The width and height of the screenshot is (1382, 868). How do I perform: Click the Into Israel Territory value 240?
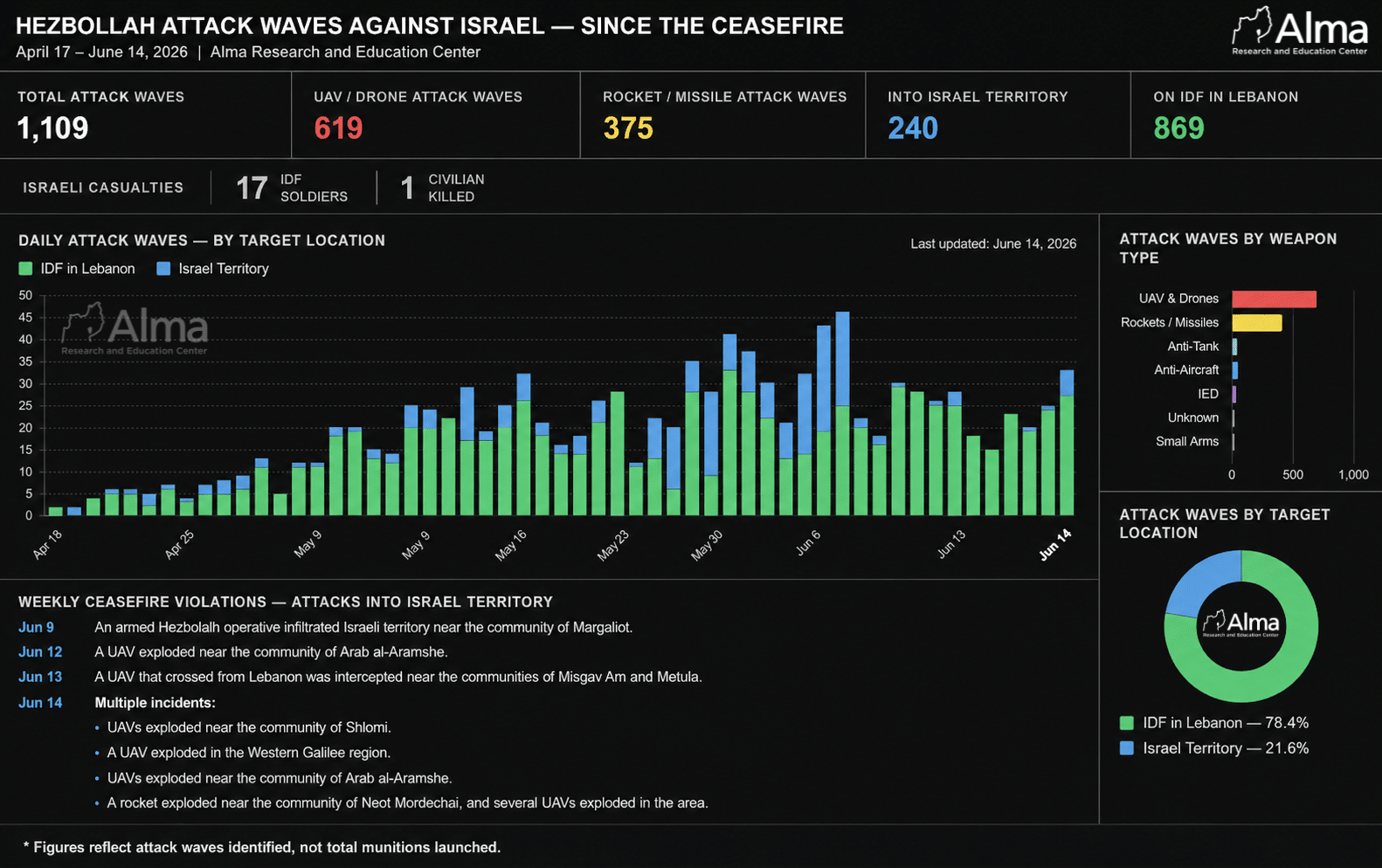pos(913,128)
